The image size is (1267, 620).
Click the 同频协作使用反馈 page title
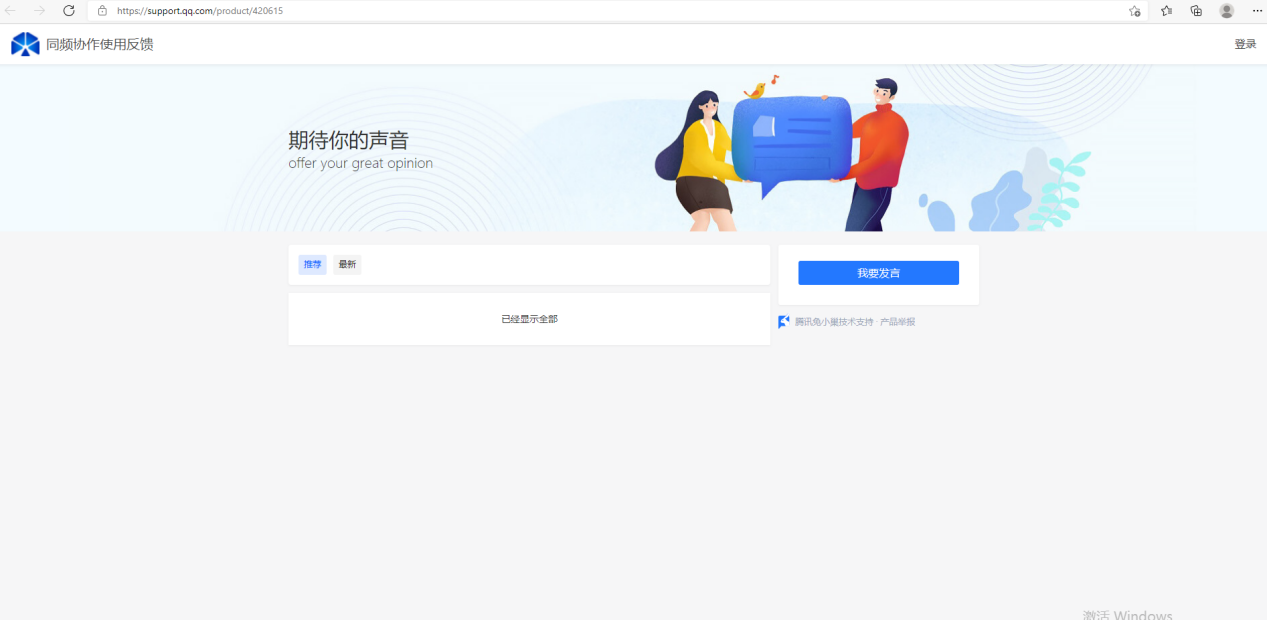100,44
